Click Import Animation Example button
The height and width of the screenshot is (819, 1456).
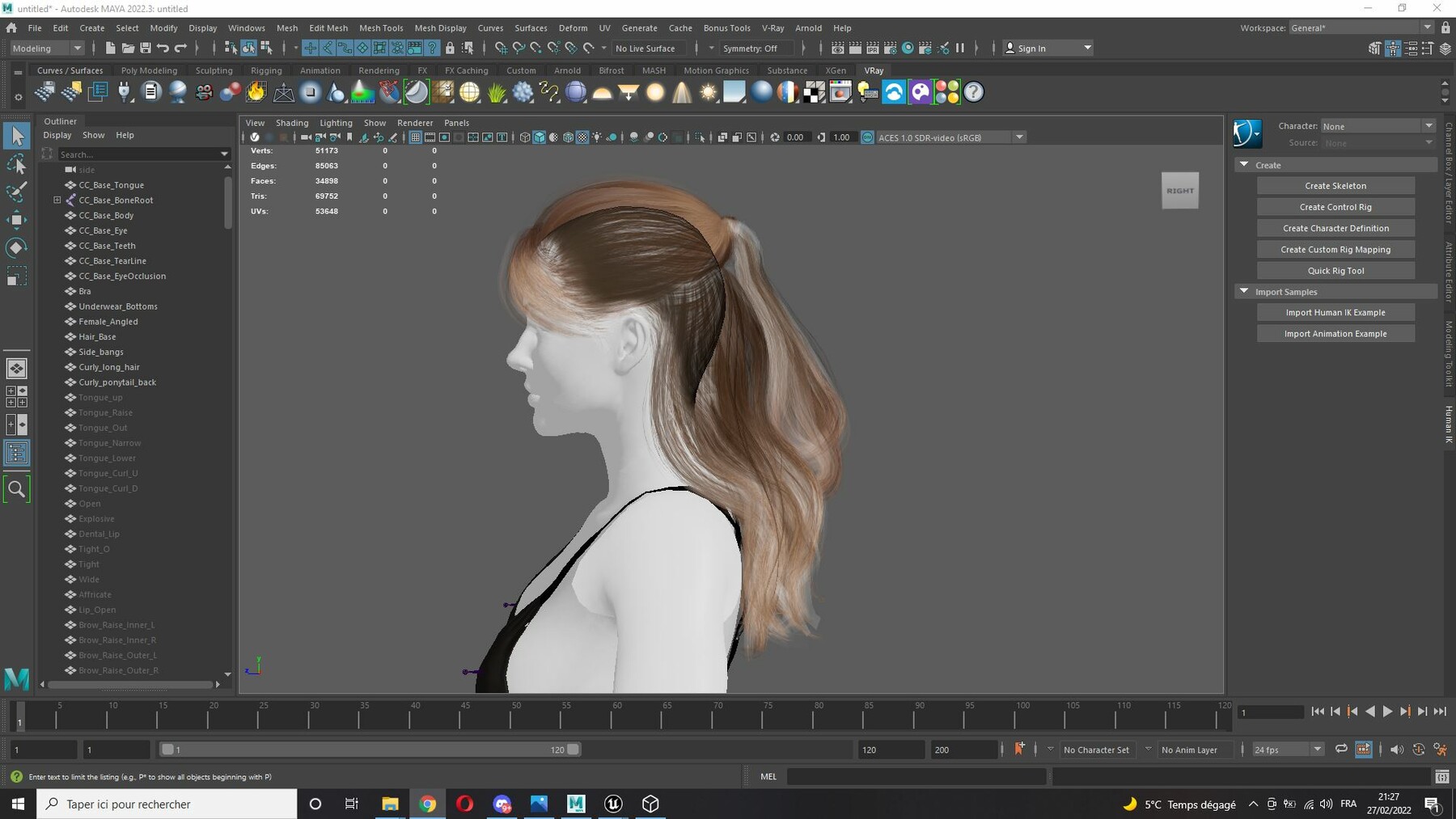point(1335,333)
